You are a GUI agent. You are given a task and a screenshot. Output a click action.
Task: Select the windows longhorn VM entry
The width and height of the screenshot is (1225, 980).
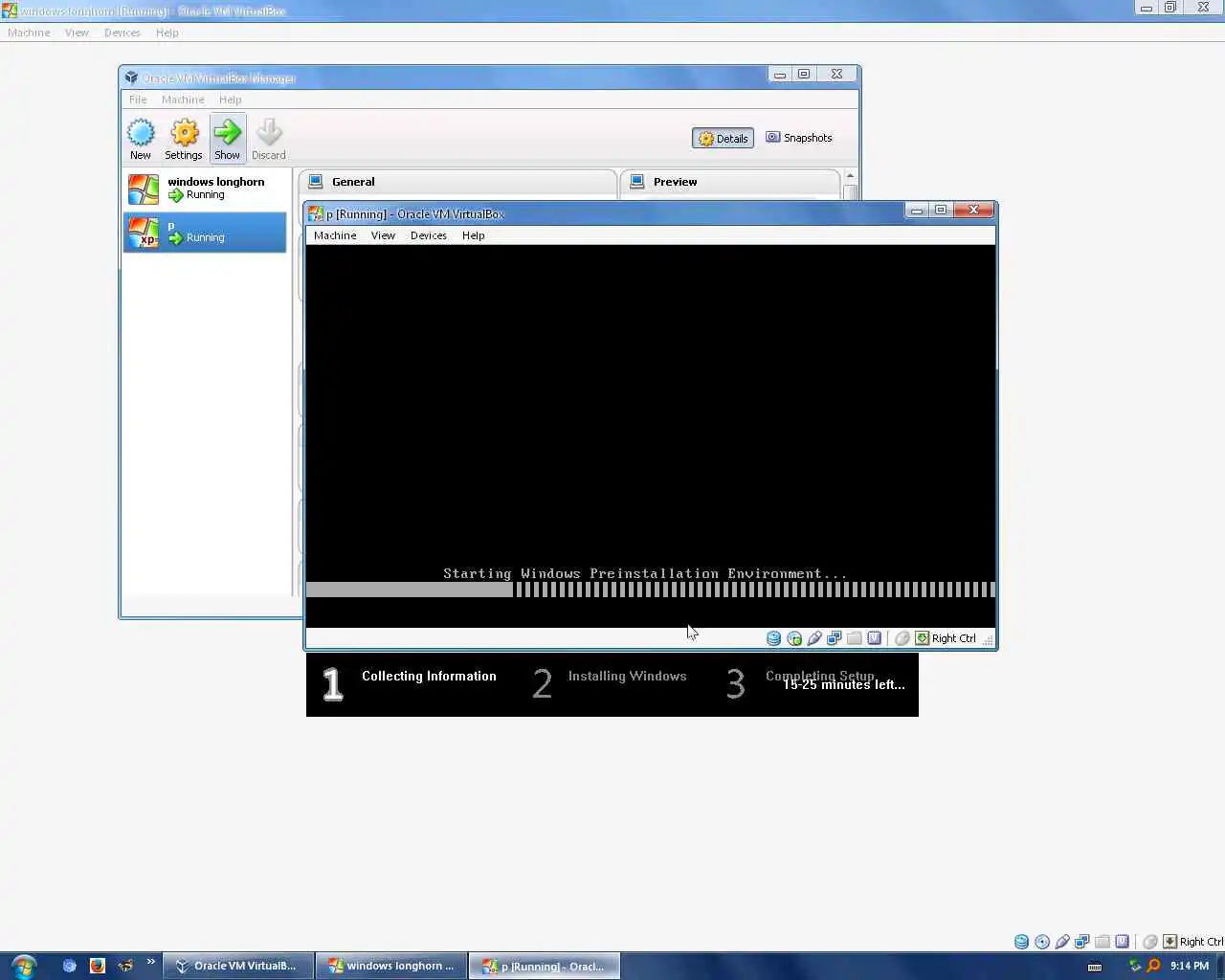tap(205, 189)
